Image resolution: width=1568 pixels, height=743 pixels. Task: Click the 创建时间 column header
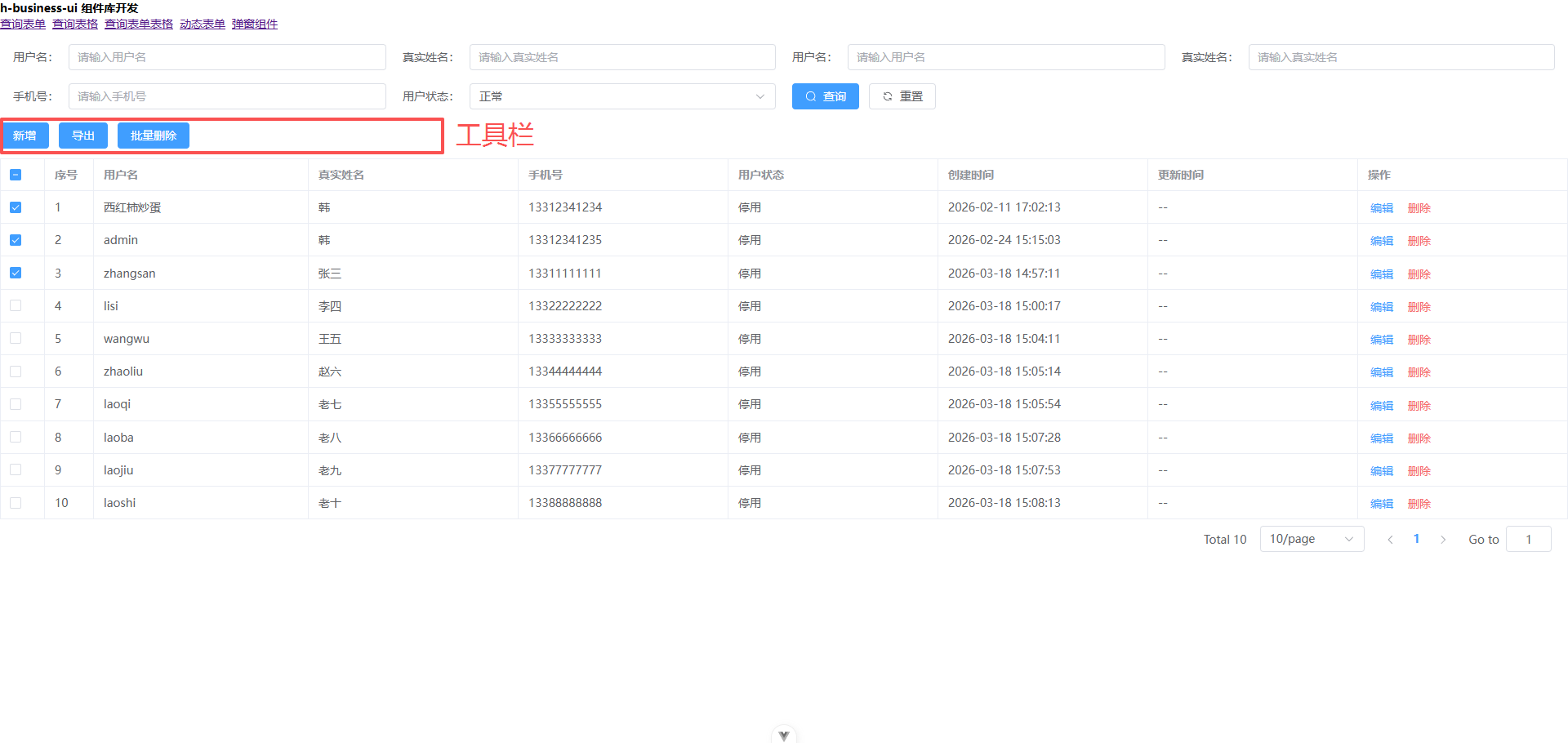click(971, 175)
